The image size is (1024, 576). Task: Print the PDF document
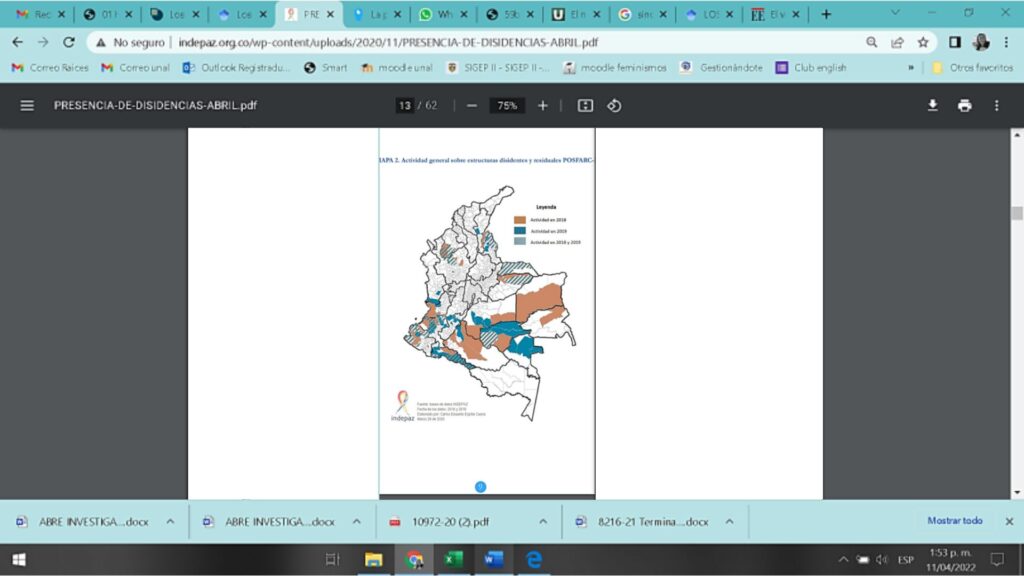(x=964, y=105)
